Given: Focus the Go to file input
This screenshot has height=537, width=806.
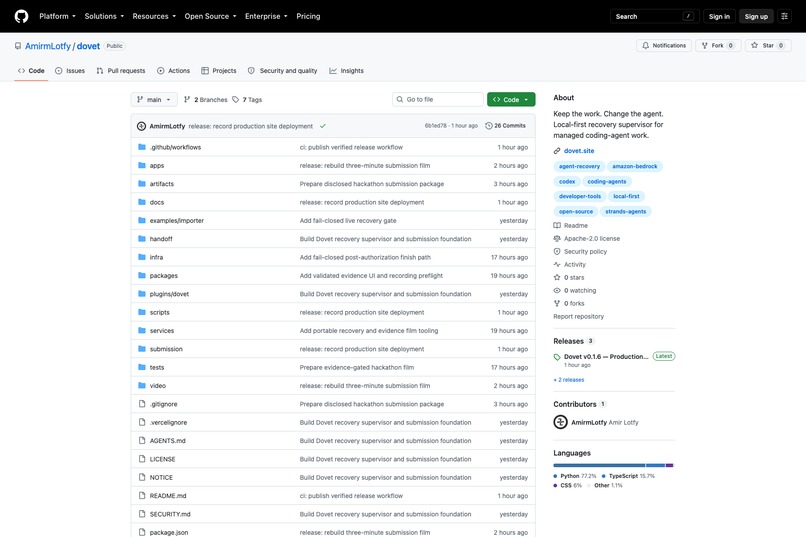Looking at the screenshot, I should 438,100.
